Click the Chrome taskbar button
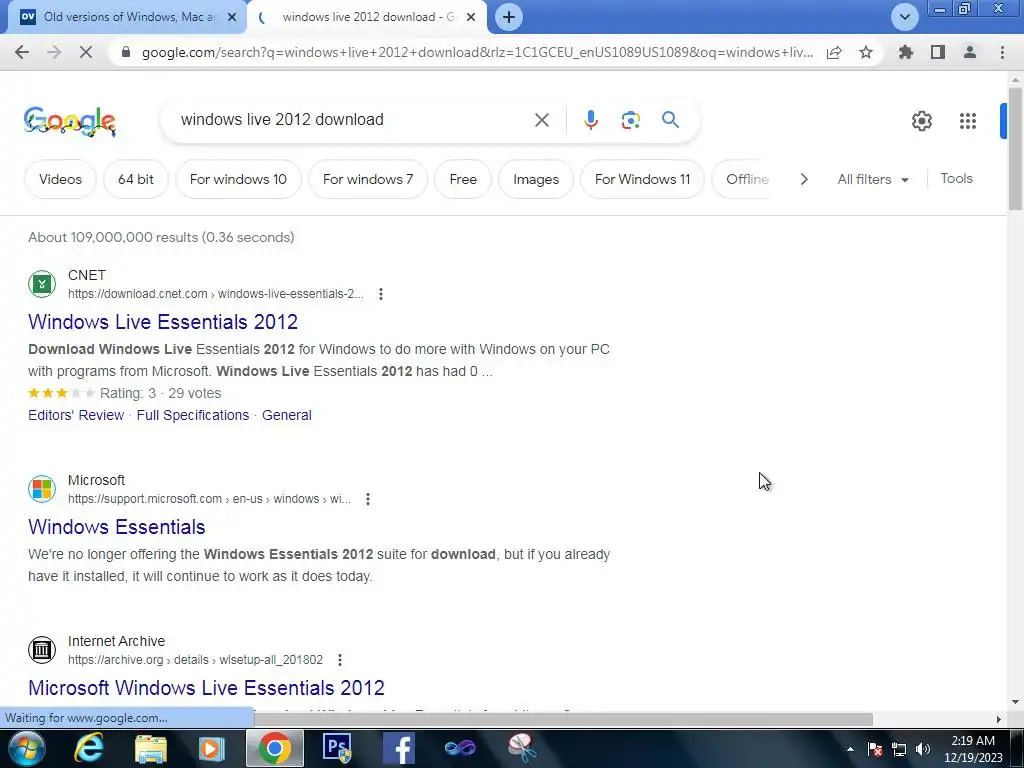Viewport: 1024px width, 768px height. point(274,748)
